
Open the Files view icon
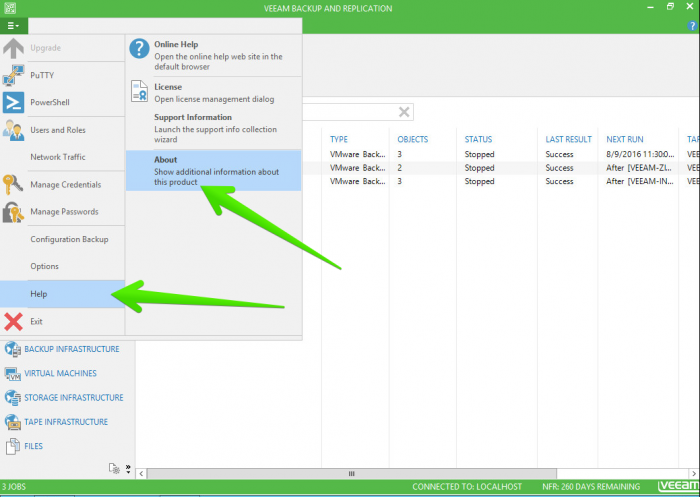click(x=12, y=446)
